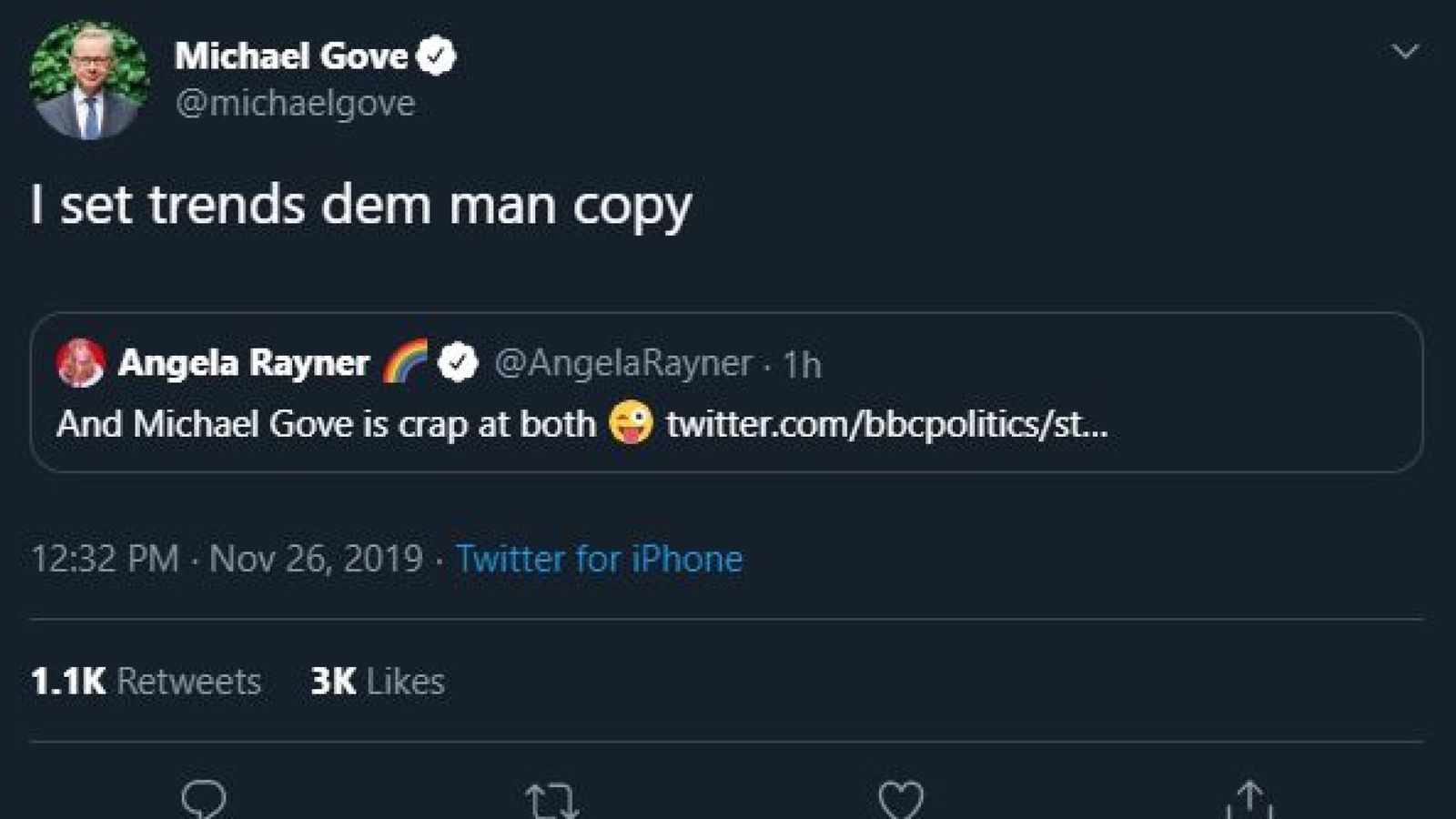Screen dimensions: 1456x819
Task: Click the 12:32 PM Nov 26, 2019 timestamp
Action: (x=227, y=558)
